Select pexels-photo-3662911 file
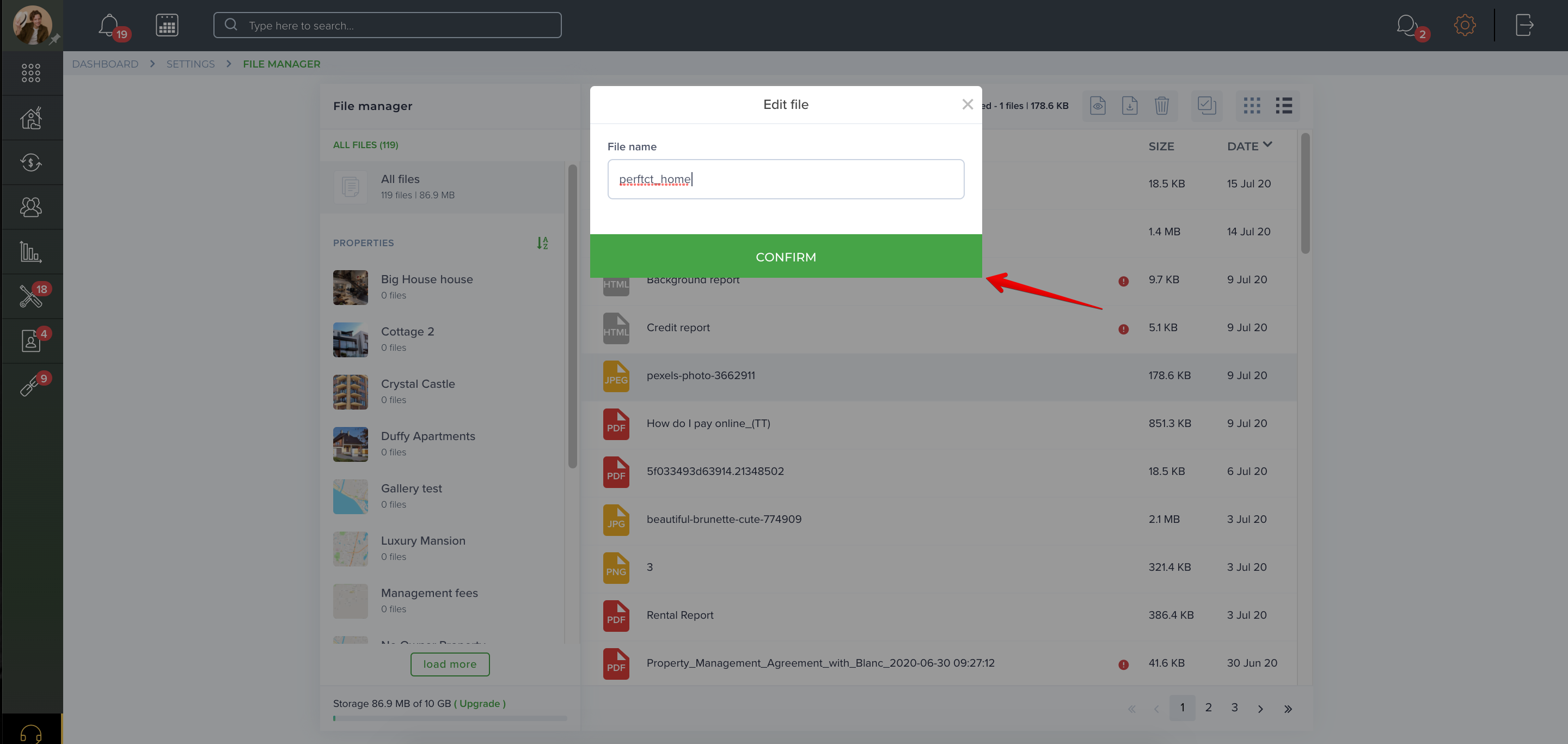The height and width of the screenshot is (744, 1568). pyautogui.click(x=939, y=376)
